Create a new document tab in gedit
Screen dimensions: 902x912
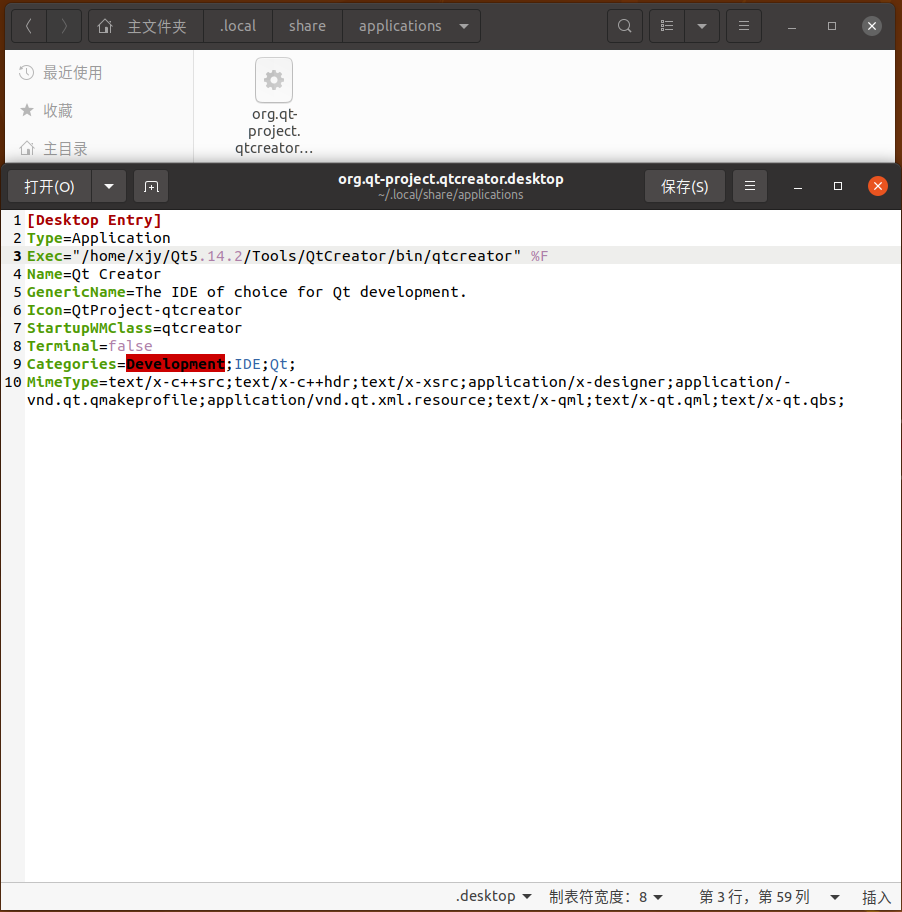point(151,187)
